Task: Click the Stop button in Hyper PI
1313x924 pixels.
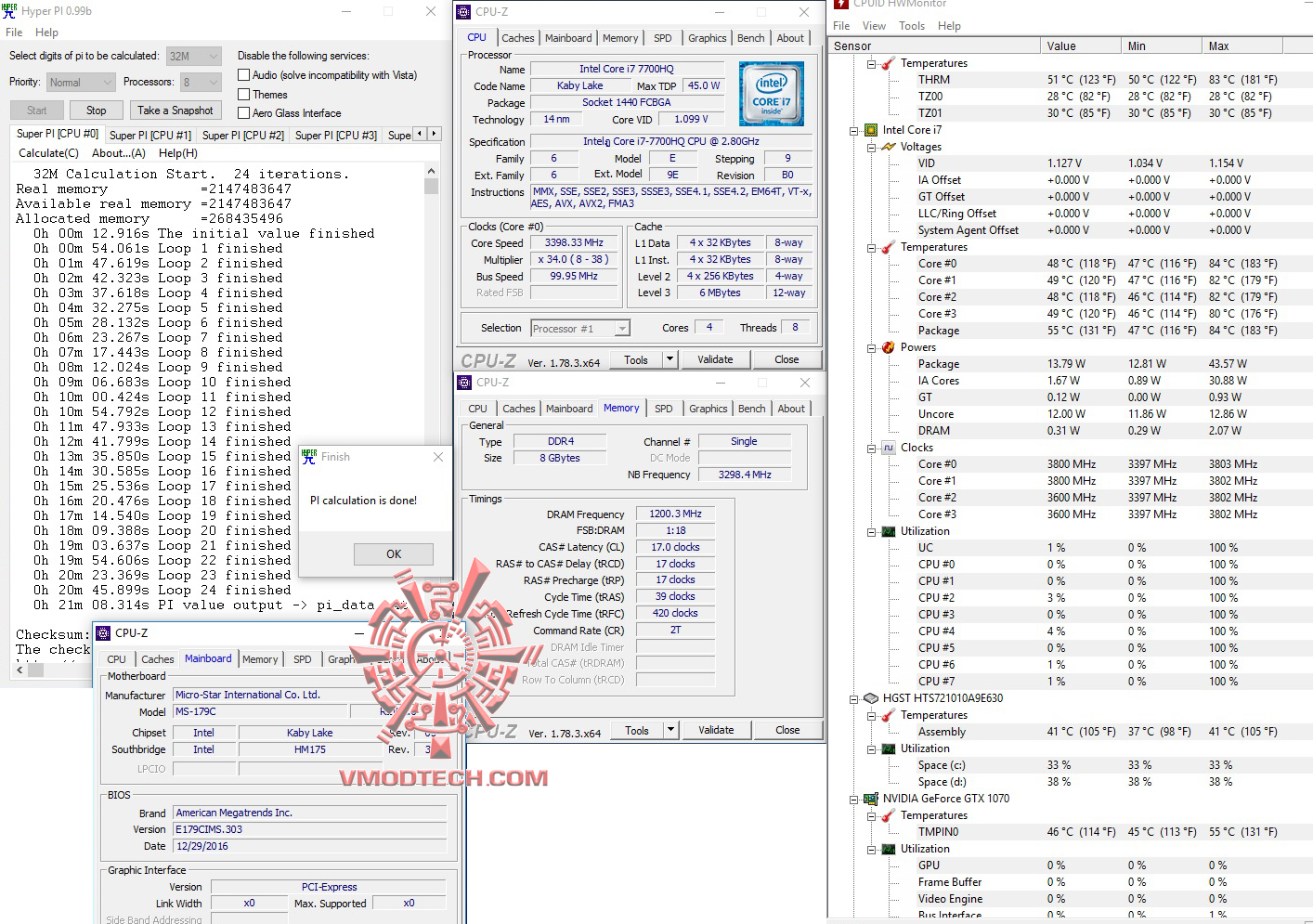Action: (x=97, y=111)
